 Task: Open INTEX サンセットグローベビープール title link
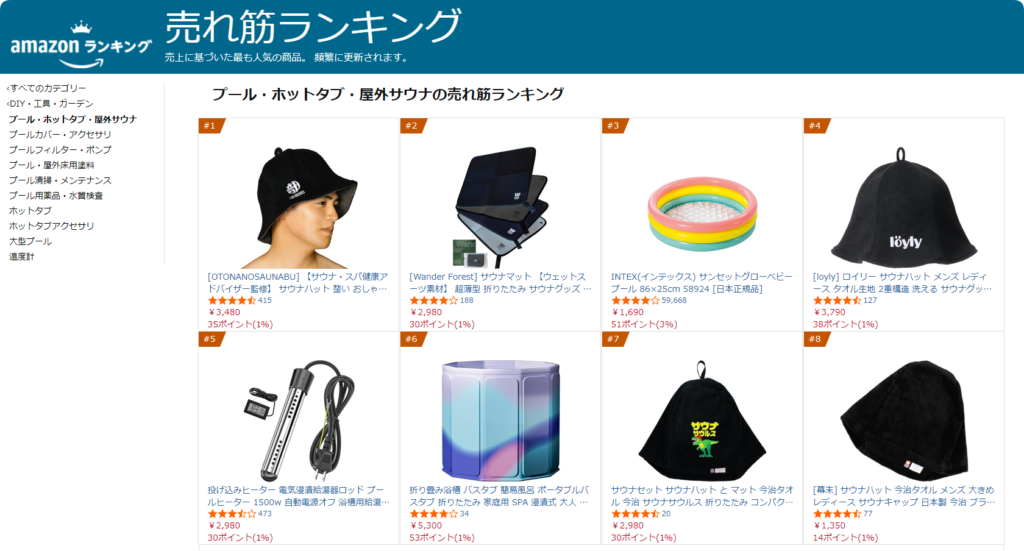[x=701, y=283]
